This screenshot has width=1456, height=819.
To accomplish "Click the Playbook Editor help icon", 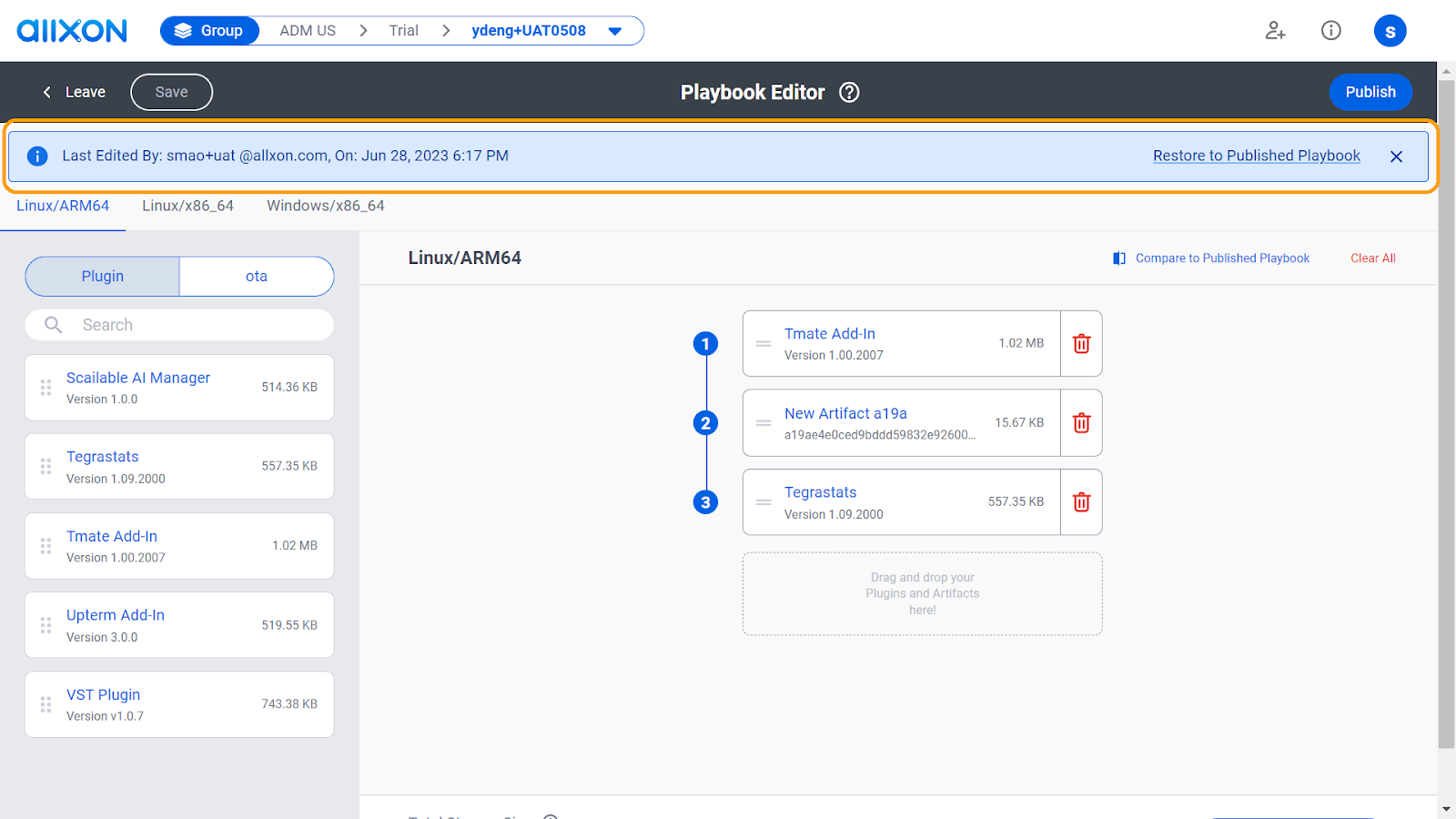I will (x=849, y=92).
